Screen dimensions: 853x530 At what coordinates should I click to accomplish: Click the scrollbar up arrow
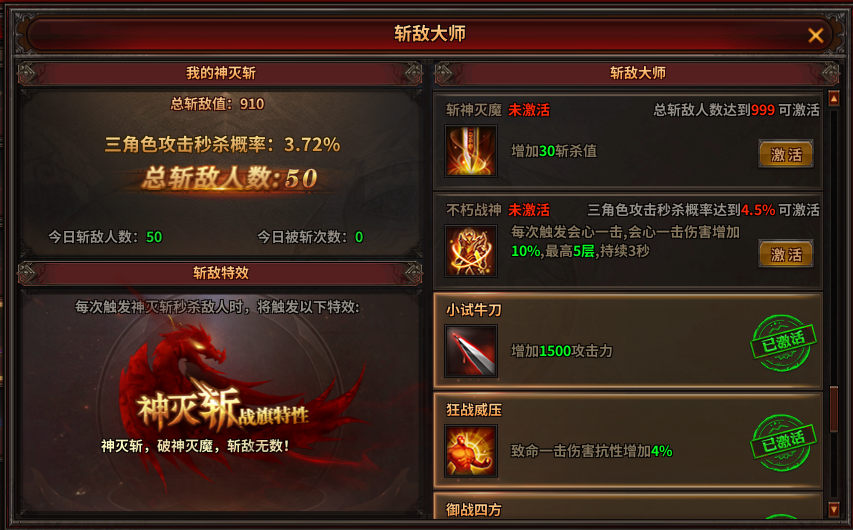pos(833,98)
